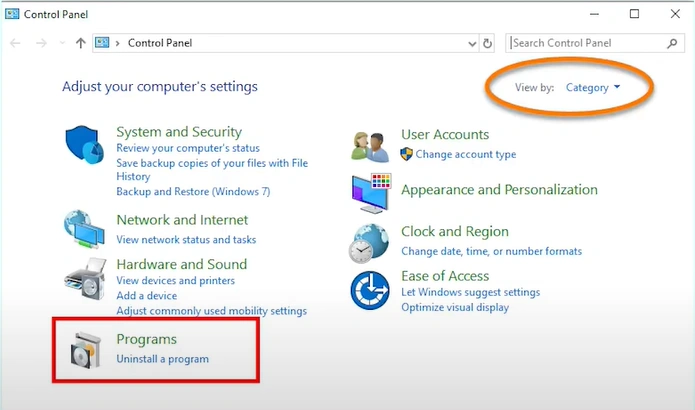
Task: Click the Network and Internet globe icon
Action: pyautogui.click(x=84, y=229)
